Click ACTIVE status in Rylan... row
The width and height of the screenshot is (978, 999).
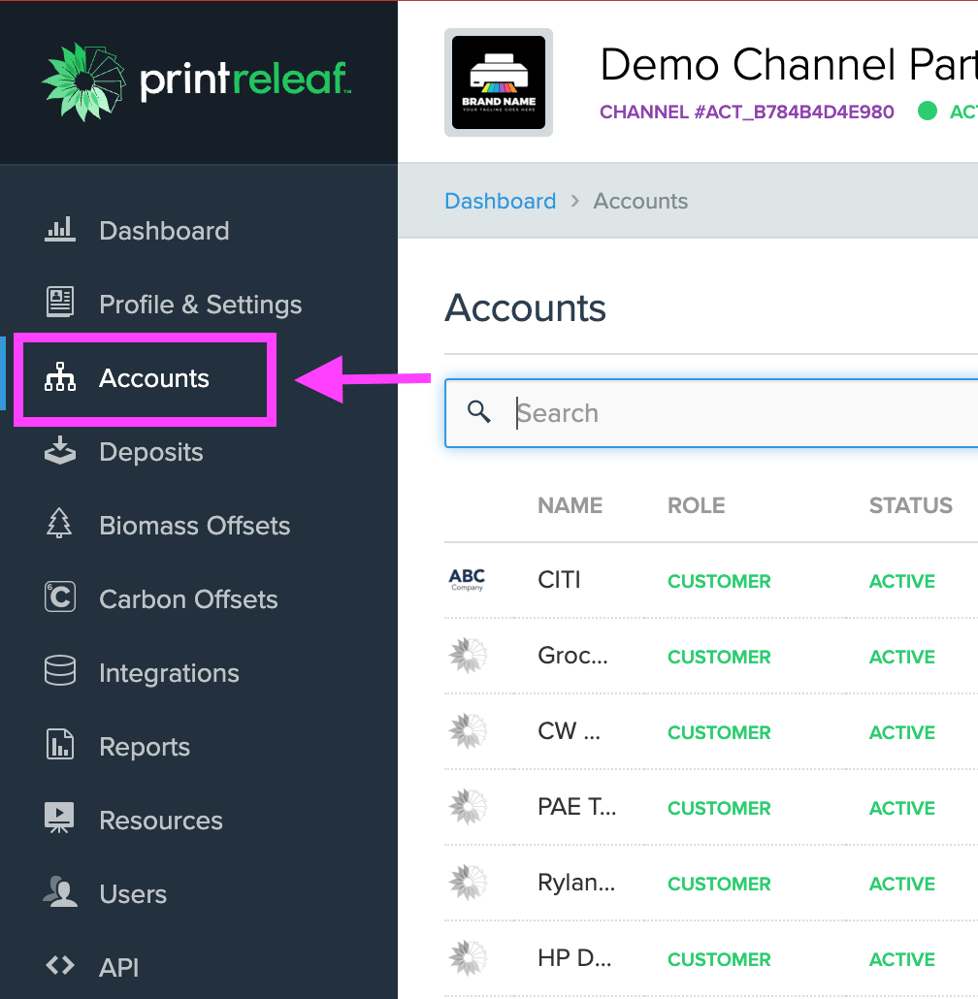coord(902,884)
